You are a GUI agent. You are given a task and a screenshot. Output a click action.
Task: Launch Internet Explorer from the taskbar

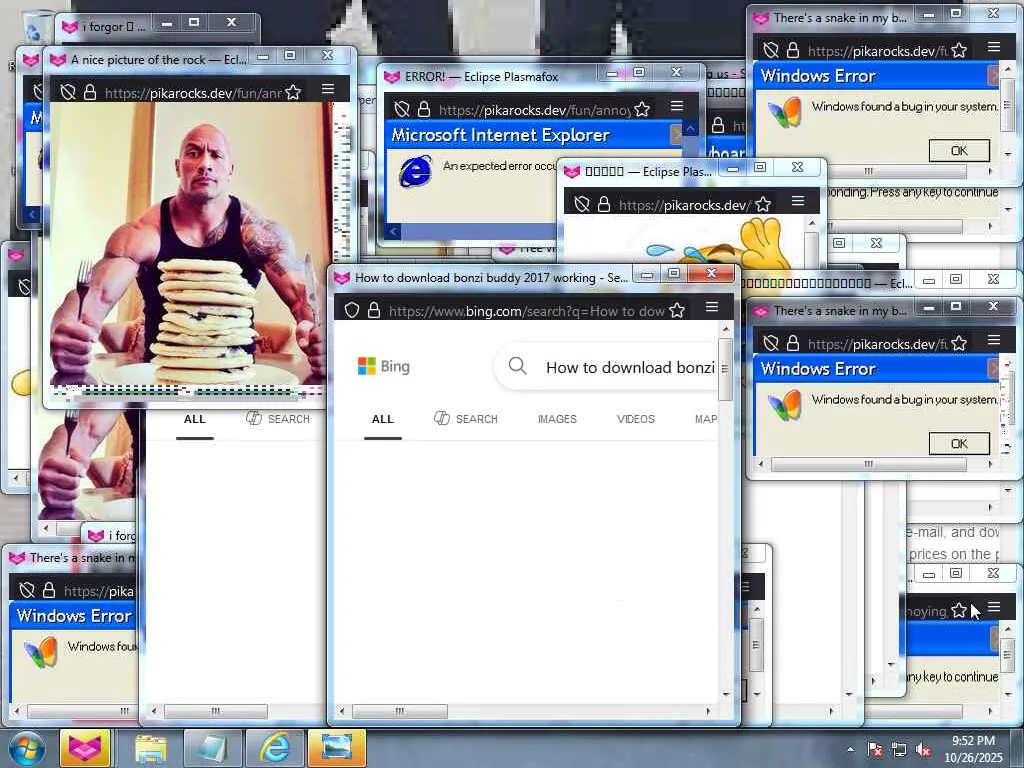[x=274, y=748]
